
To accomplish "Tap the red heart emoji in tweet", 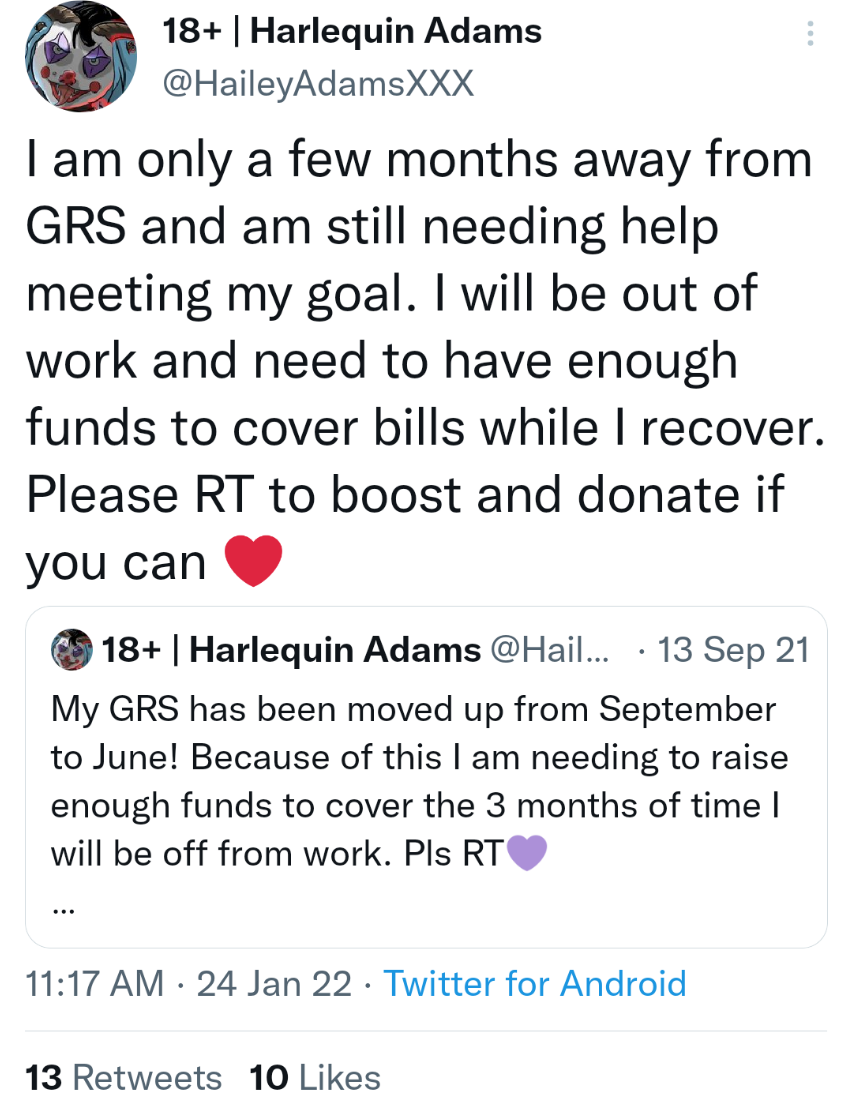I will click(x=253, y=561).
